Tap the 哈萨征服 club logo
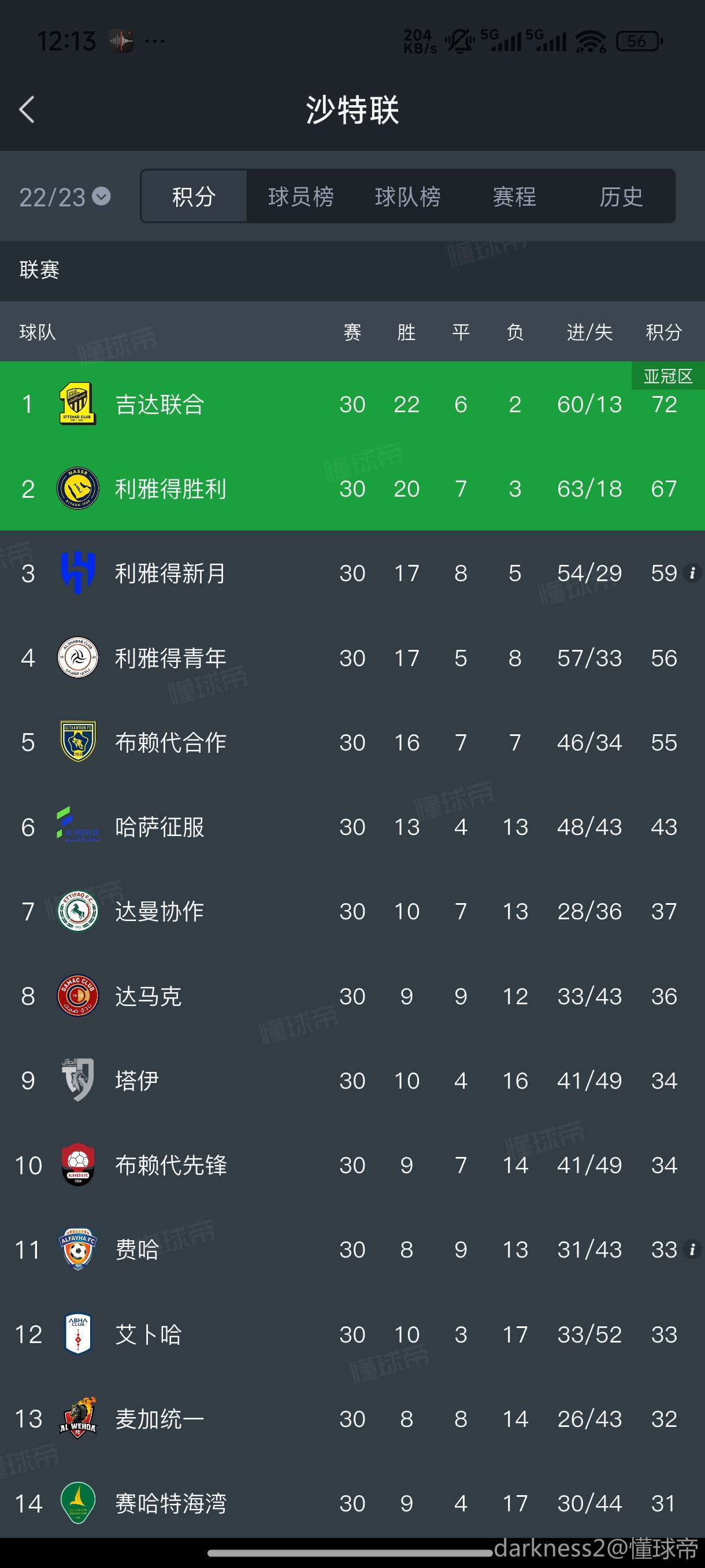The width and height of the screenshot is (705, 1568). point(78,827)
